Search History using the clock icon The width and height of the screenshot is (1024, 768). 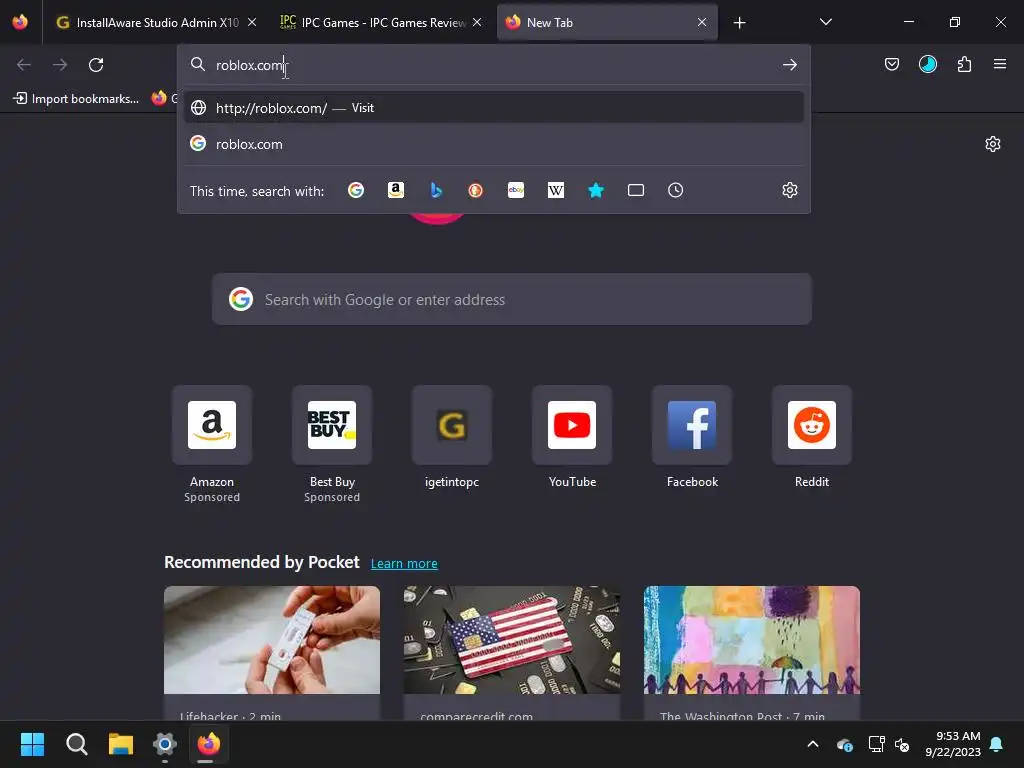click(675, 190)
